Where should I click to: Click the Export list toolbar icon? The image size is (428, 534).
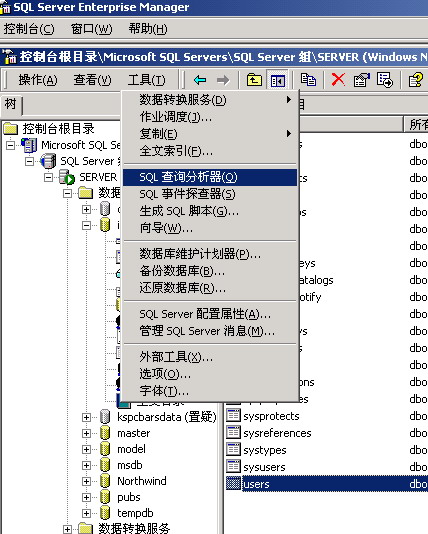(385, 80)
